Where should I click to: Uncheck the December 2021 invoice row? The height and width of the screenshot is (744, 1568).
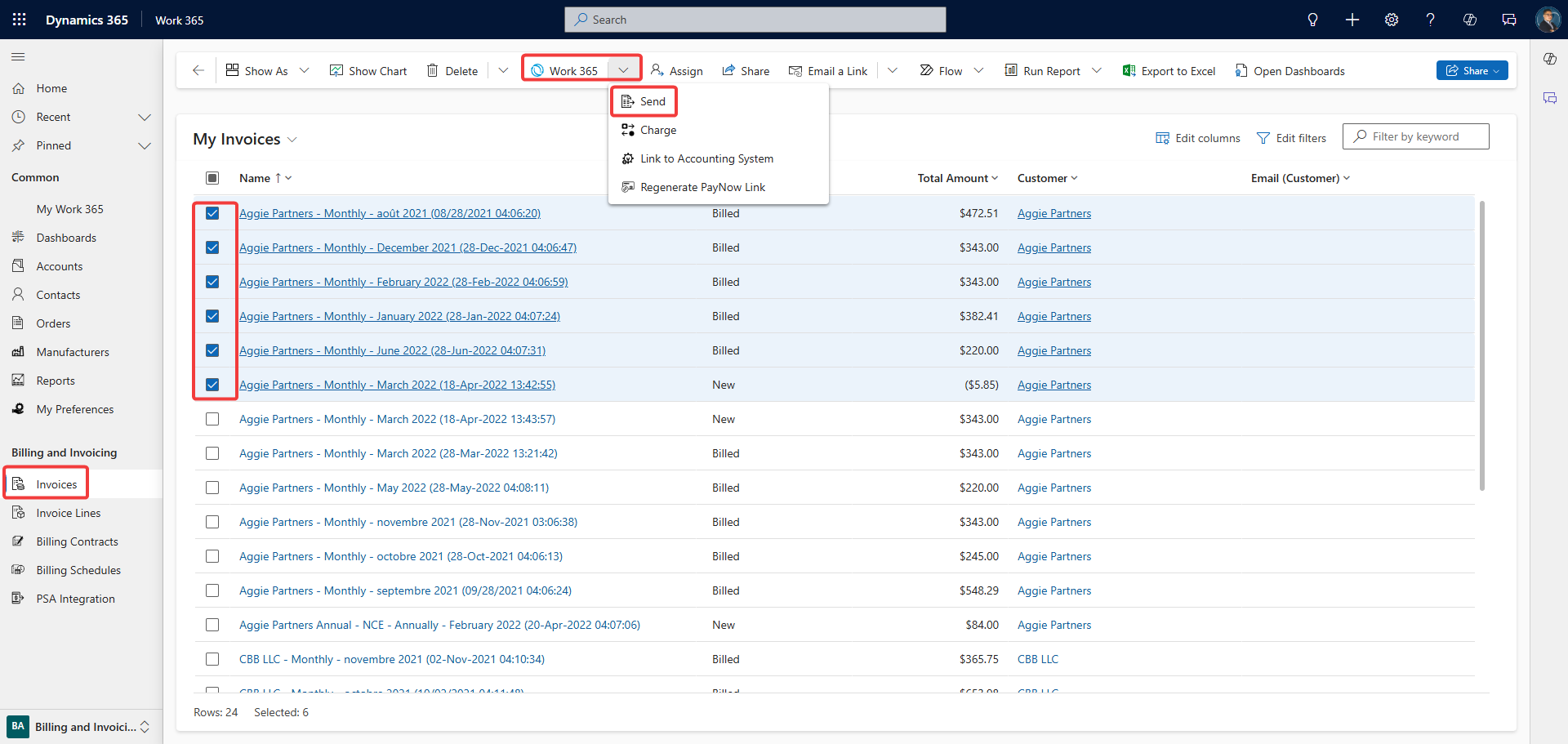tap(212, 247)
